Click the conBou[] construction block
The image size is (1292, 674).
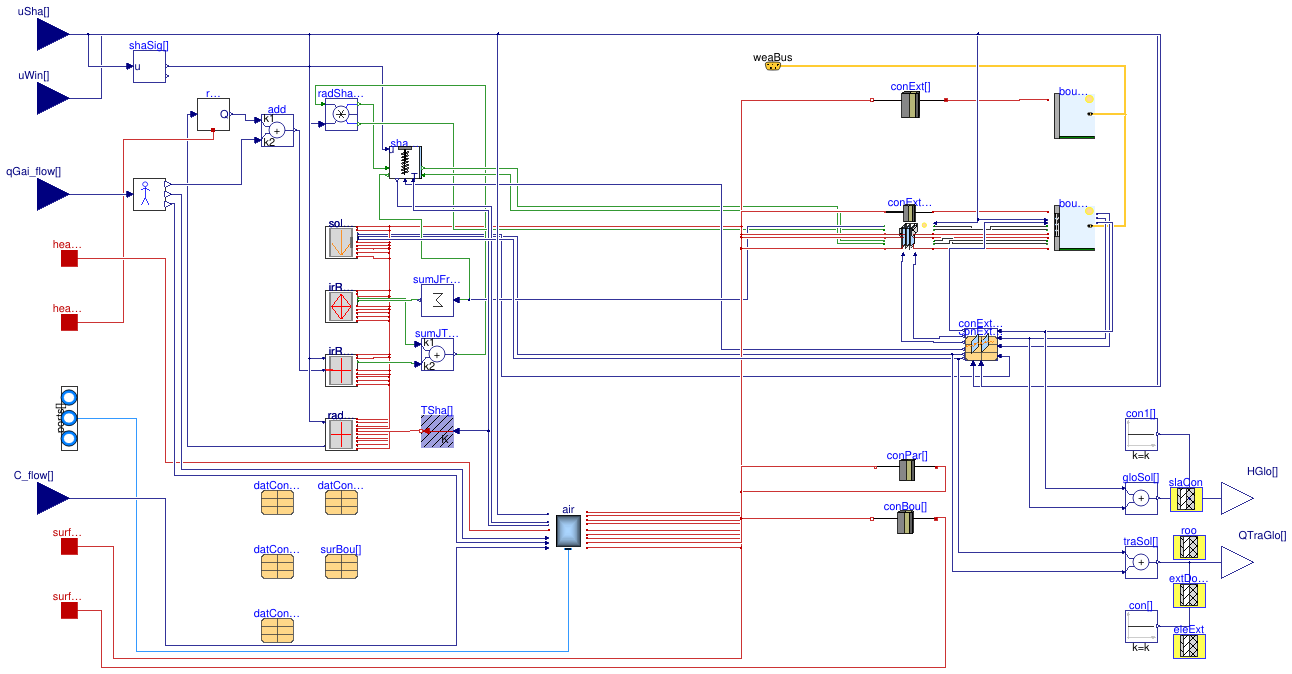pyautogui.click(x=907, y=523)
